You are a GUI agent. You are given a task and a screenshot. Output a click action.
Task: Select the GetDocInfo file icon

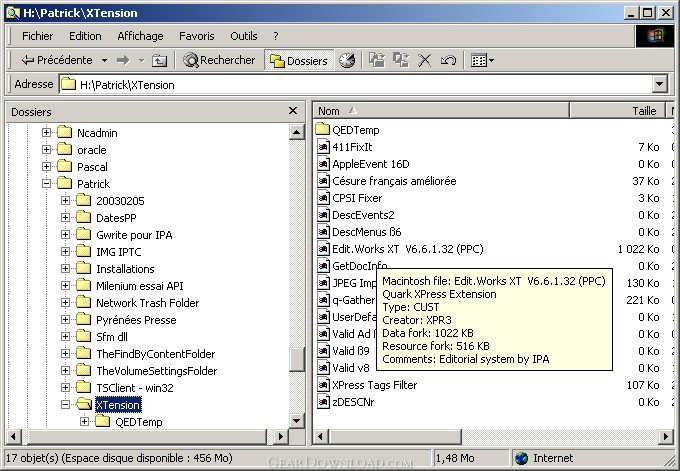tap(323, 265)
